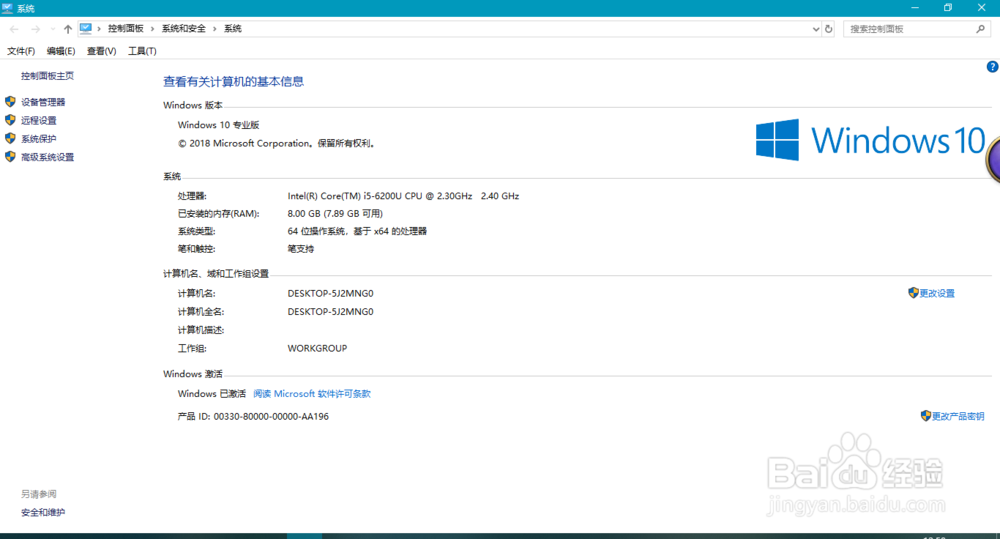Click RAM value 8.00 GB
Image resolution: width=1000 pixels, height=539 pixels.
[x=335, y=214]
